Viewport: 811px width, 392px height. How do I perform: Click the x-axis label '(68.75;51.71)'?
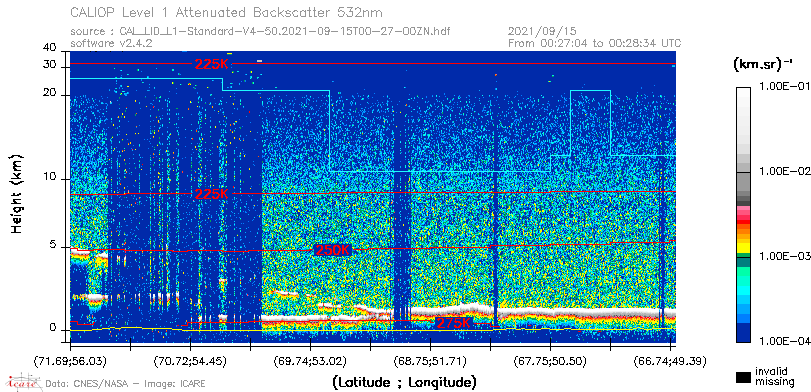click(x=430, y=360)
